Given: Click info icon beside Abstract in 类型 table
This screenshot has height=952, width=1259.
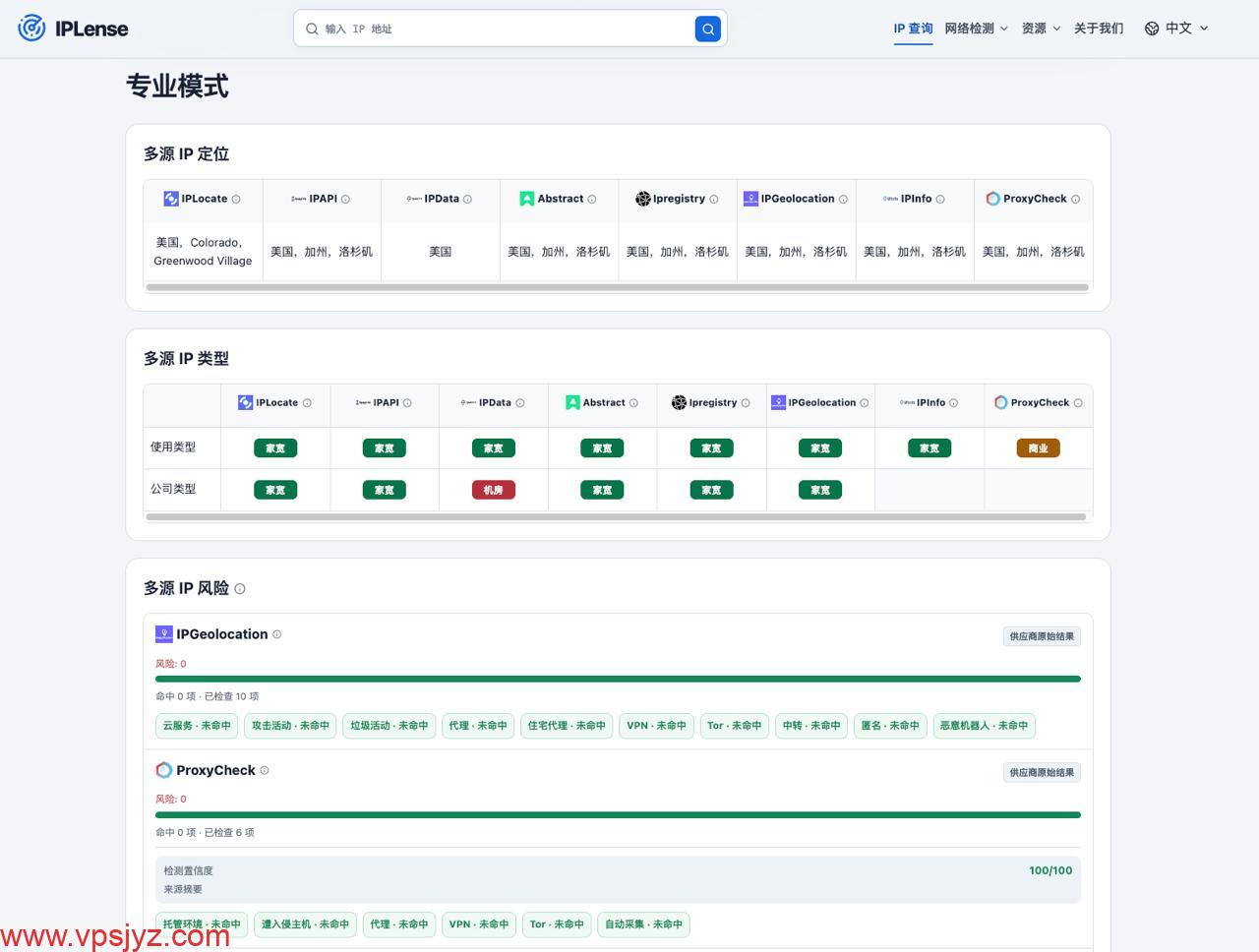Looking at the screenshot, I should point(633,403).
